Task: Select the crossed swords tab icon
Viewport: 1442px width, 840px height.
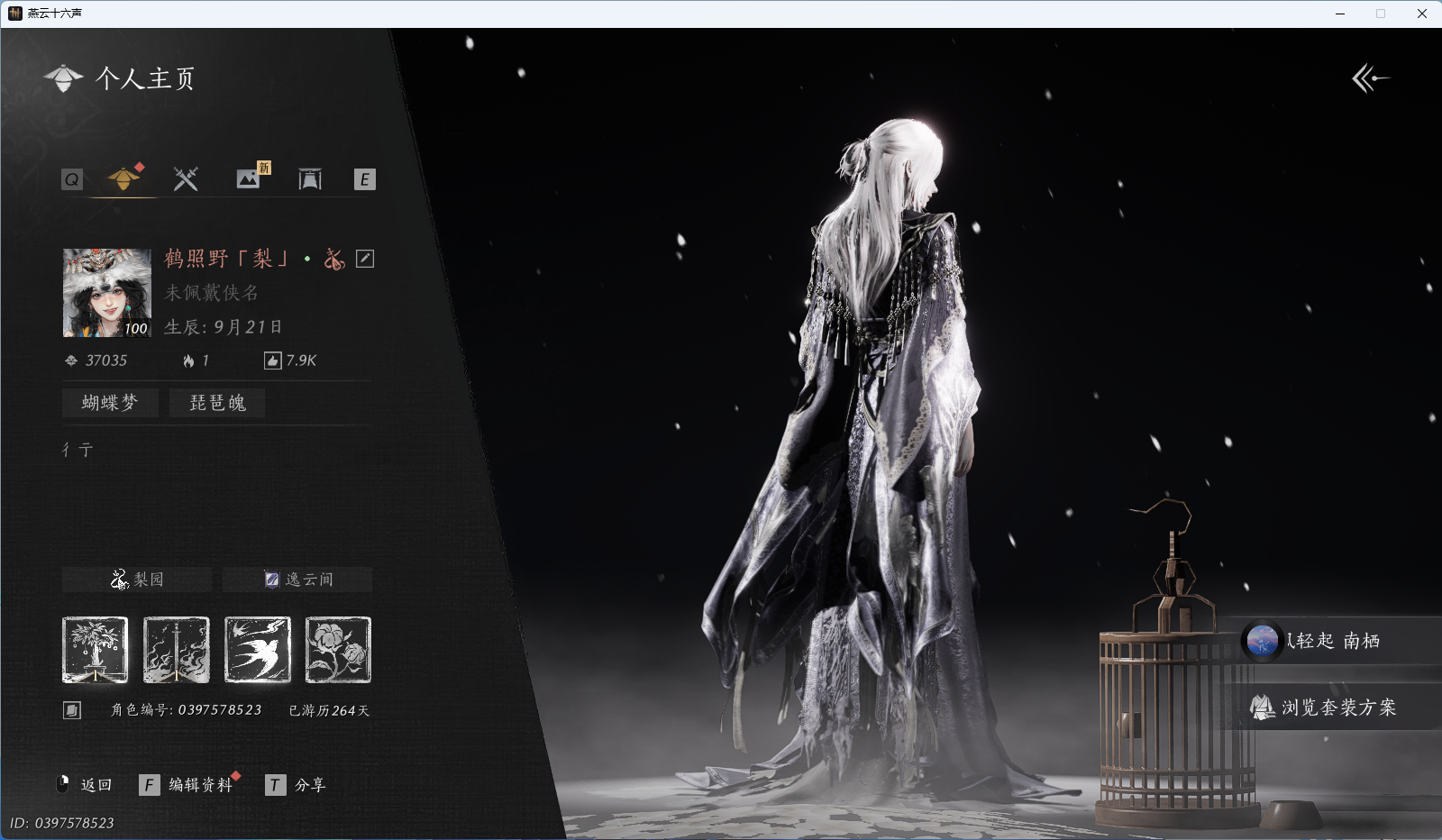Action: click(x=186, y=178)
